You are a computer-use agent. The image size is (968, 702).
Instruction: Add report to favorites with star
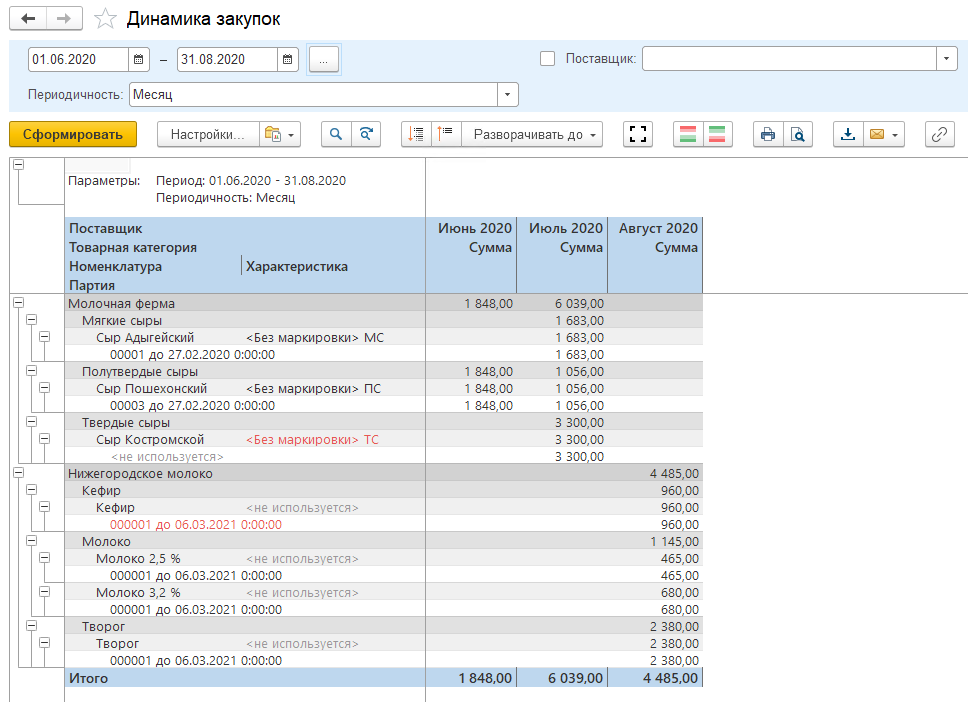coord(104,19)
